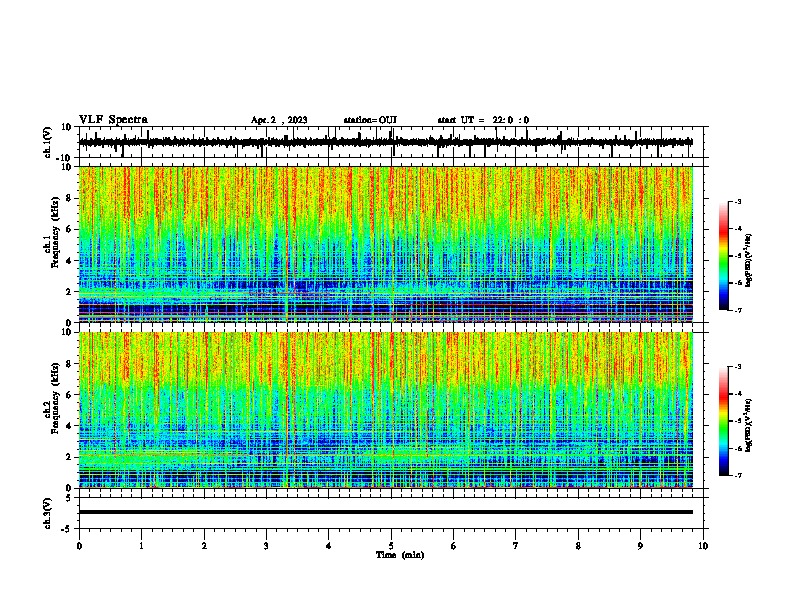Click time axis tick label "1"
792x612 pixels.
pyautogui.click(x=142, y=546)
